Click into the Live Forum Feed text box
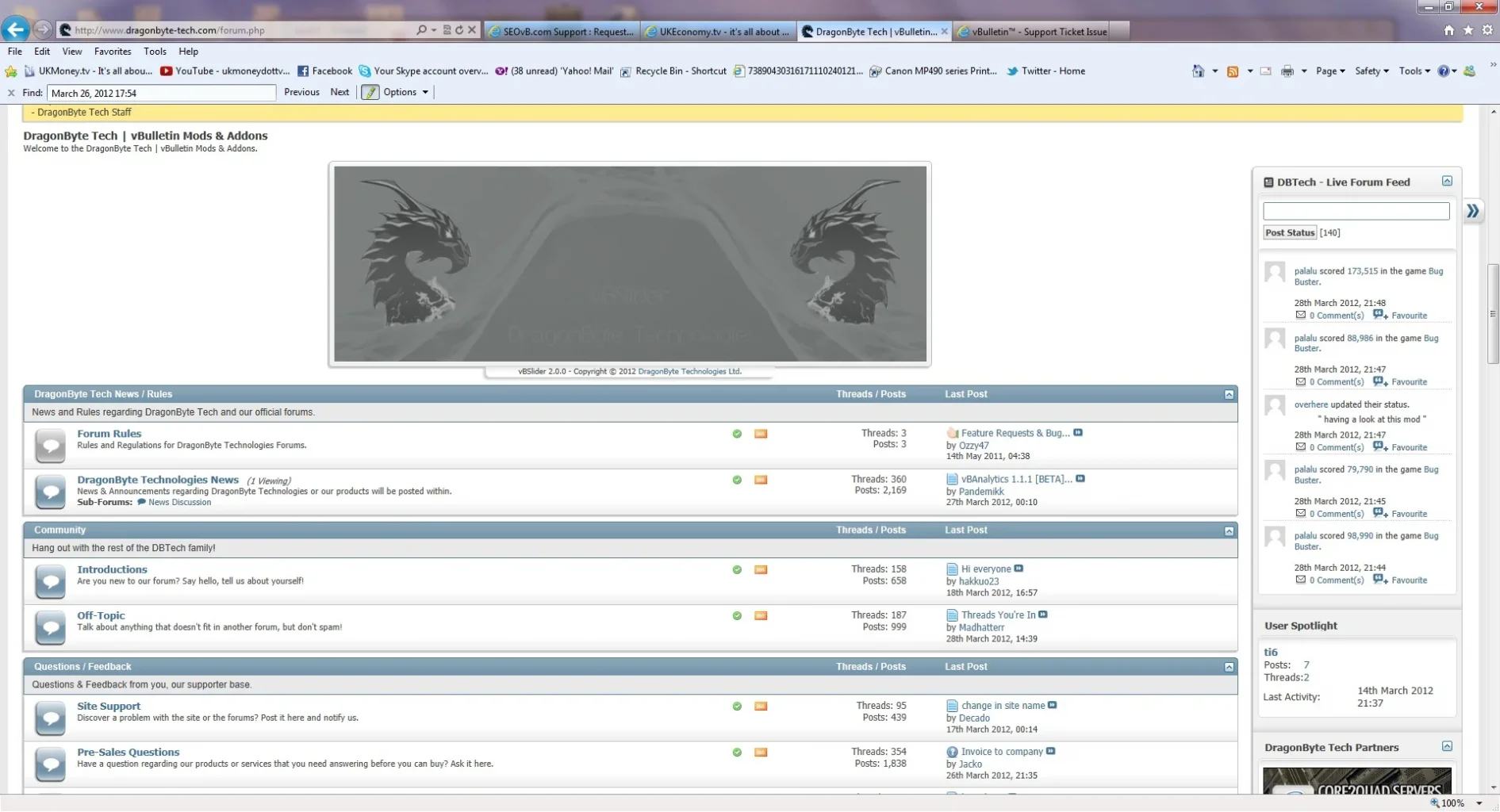Viewport: 1500px width, 812px height. [x=1356, y=211]
